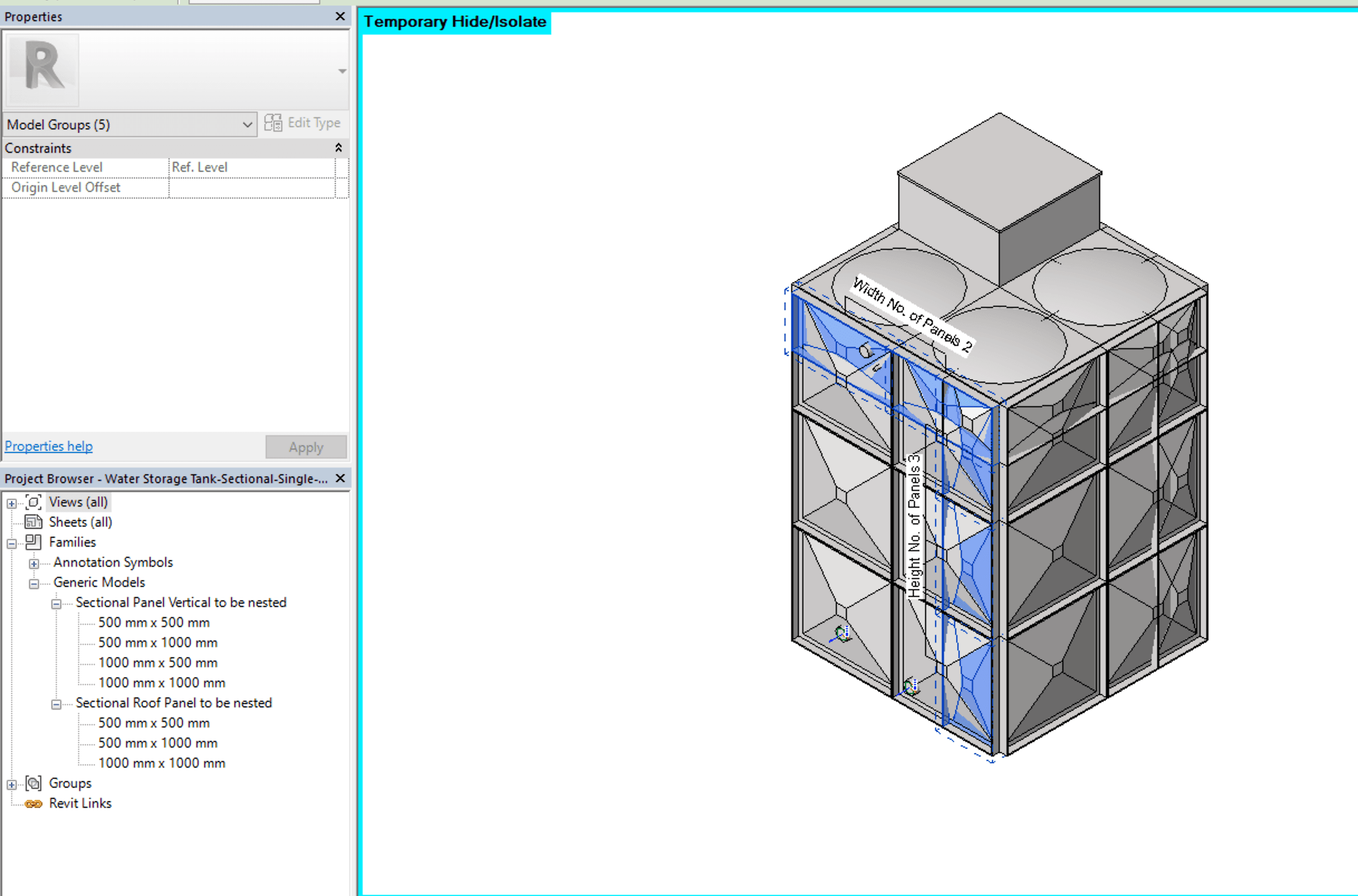Expand the Annotation Symbols tree node
Viewport: 1358px width, 896px height.
[x=34, y=563]
